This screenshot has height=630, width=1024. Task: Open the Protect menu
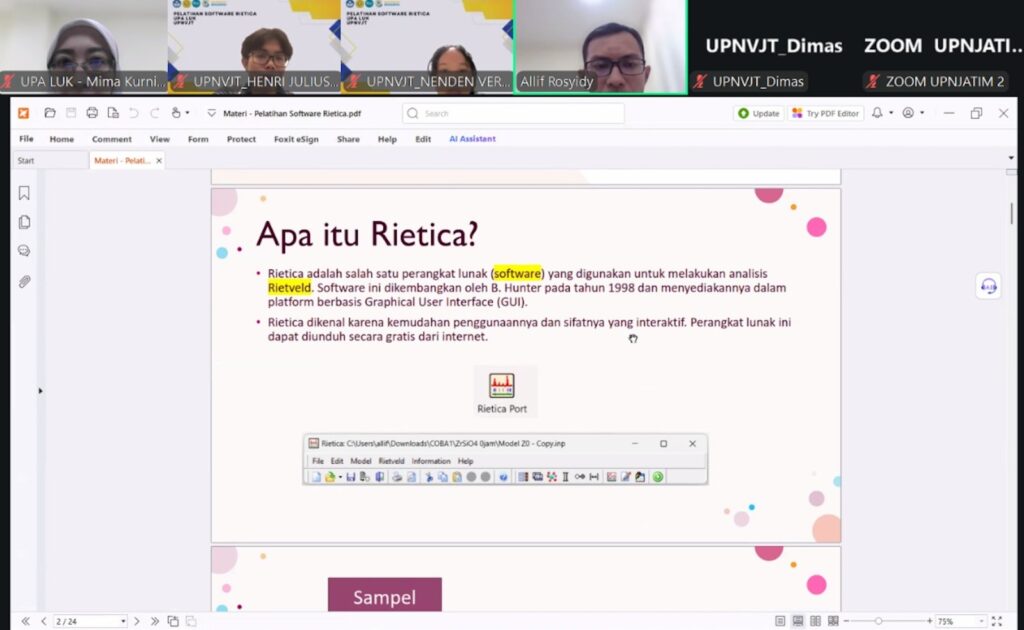coord(241,139)
